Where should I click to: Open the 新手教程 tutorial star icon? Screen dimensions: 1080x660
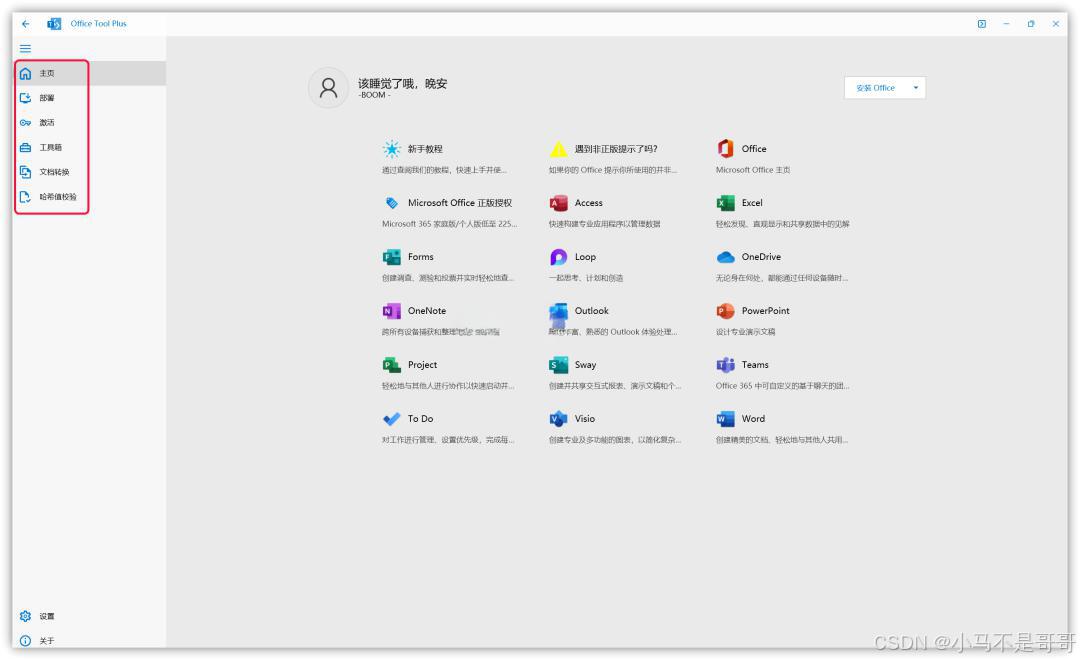391,149
